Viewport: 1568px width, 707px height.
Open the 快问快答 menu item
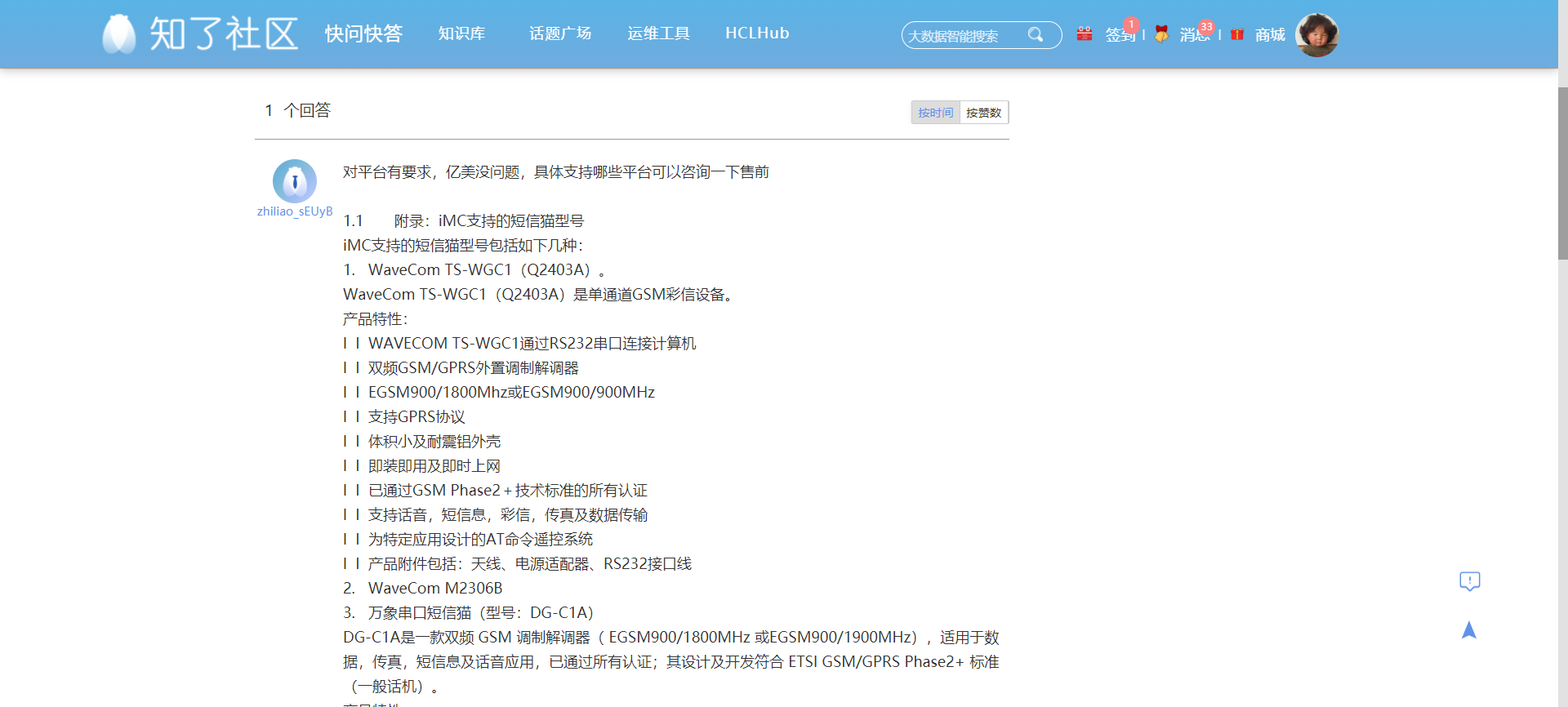click(x=363, y=33)
